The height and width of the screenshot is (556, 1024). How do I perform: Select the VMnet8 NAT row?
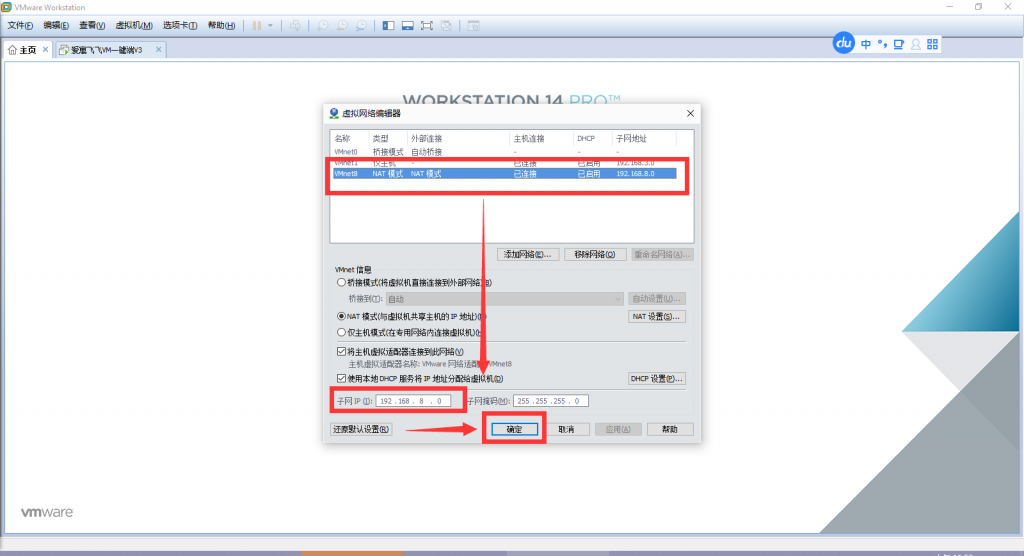[x=504, y=174]
